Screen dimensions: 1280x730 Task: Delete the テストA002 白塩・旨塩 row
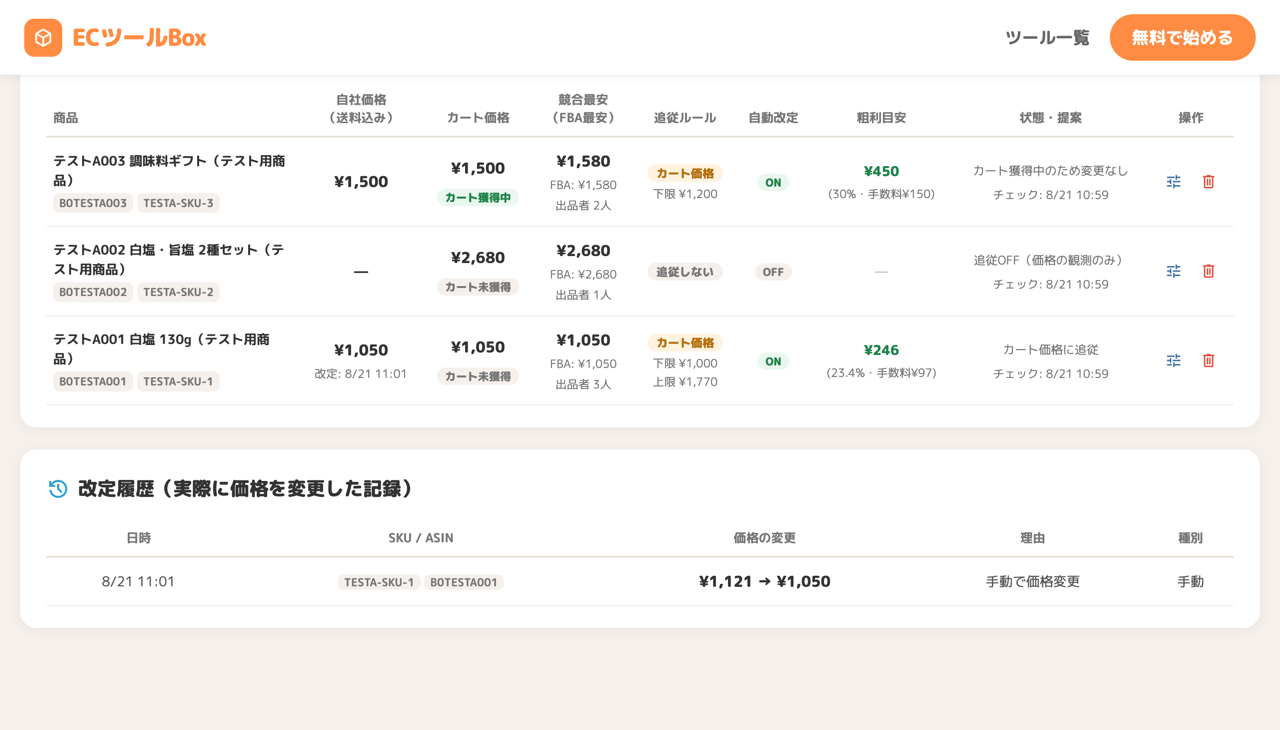(x=1208, y=271)
